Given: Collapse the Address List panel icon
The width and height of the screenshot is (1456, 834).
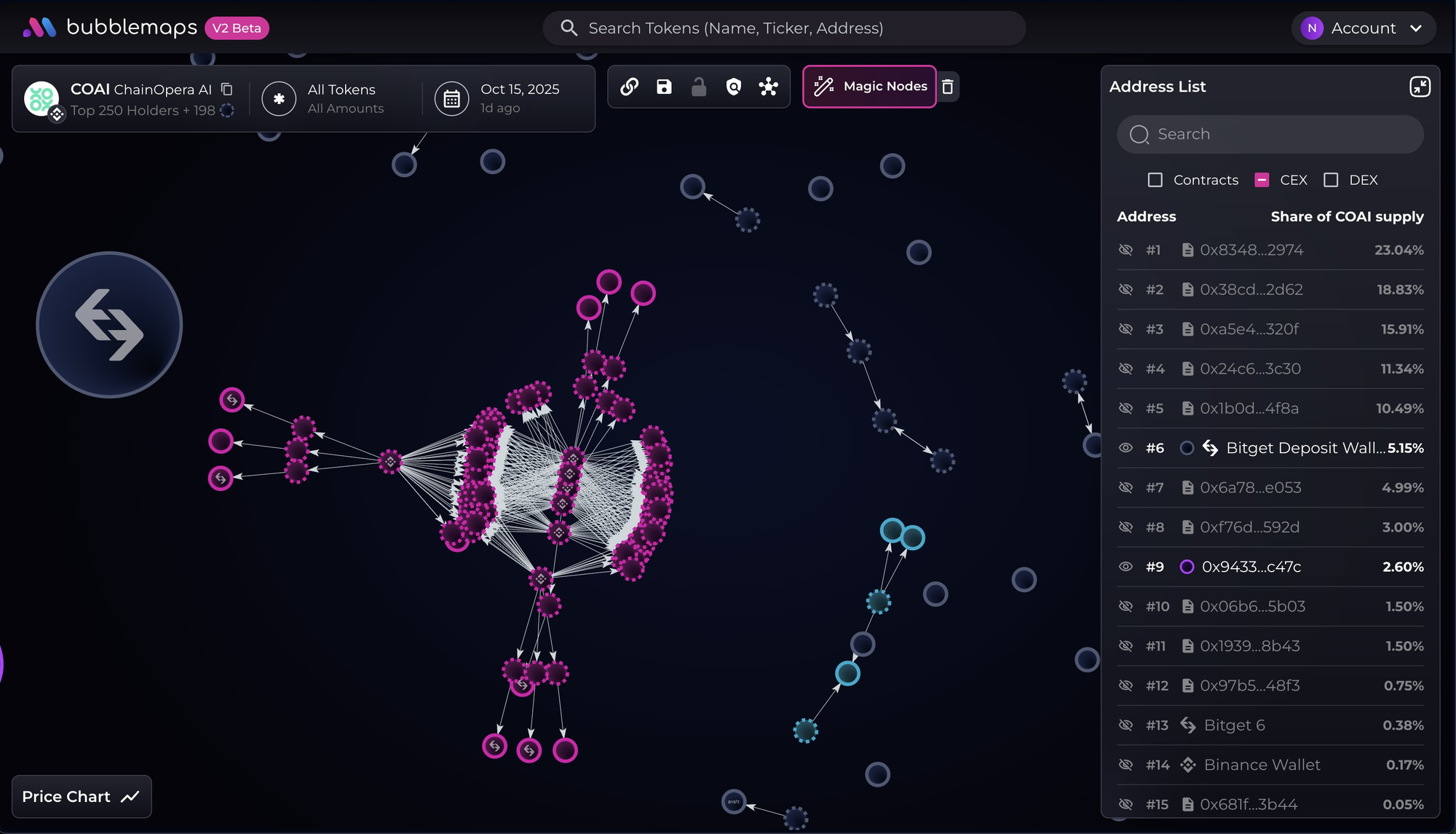Looking at the screenshot, I should (x=1420, y=87).
